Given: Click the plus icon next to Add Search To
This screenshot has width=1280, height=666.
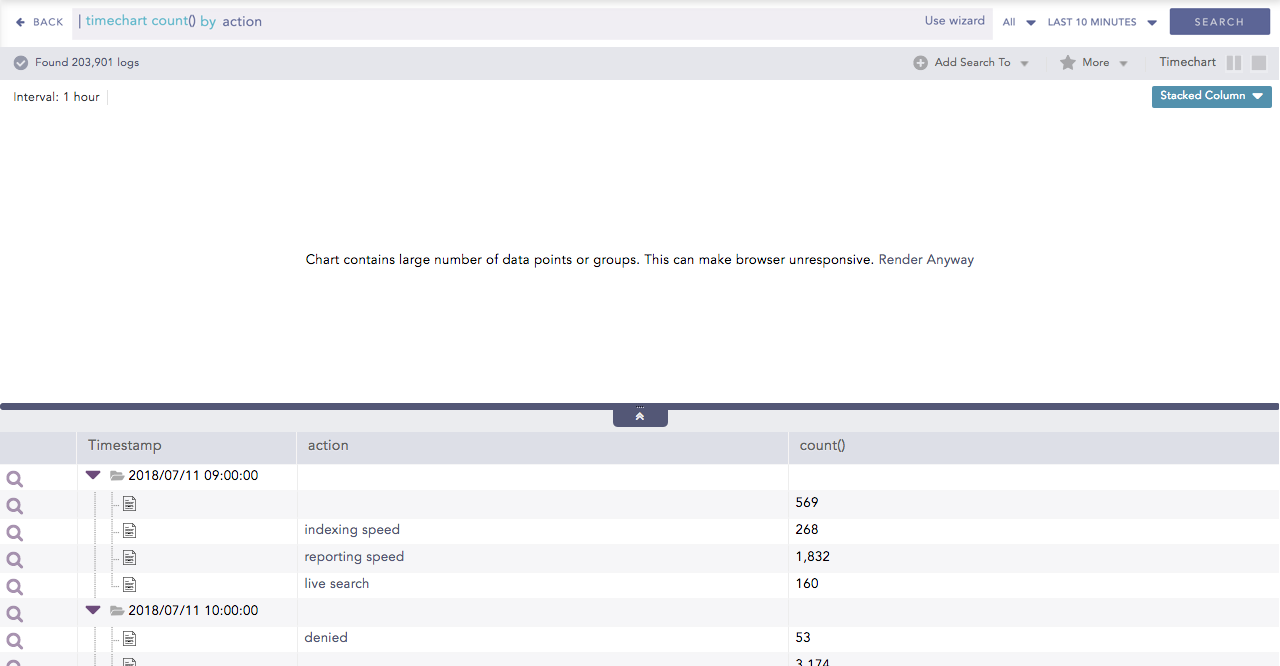Looking at the screenshot, I should (x=920, y=63).
